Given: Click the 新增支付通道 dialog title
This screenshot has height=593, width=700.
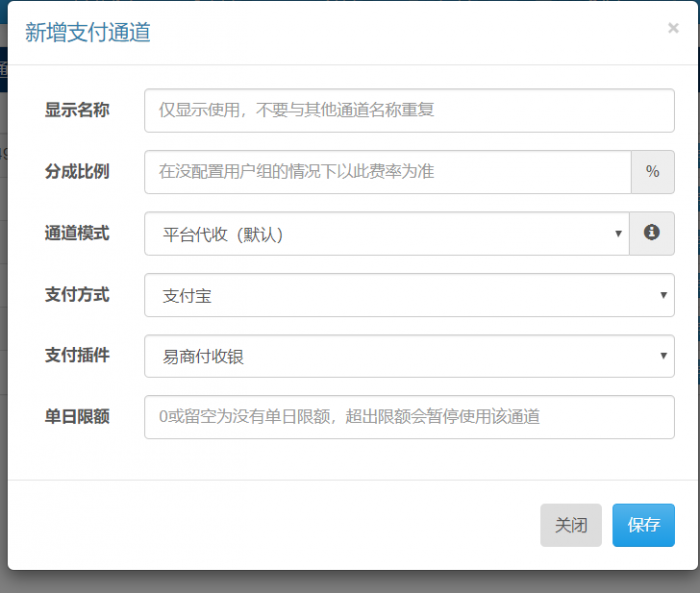Looking at the screenshot, I should click(x=88, y=32).
